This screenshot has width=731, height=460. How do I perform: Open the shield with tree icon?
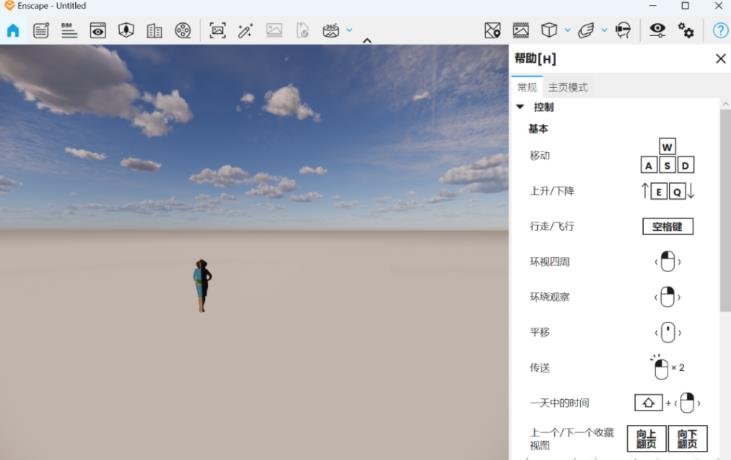point(126,30)
